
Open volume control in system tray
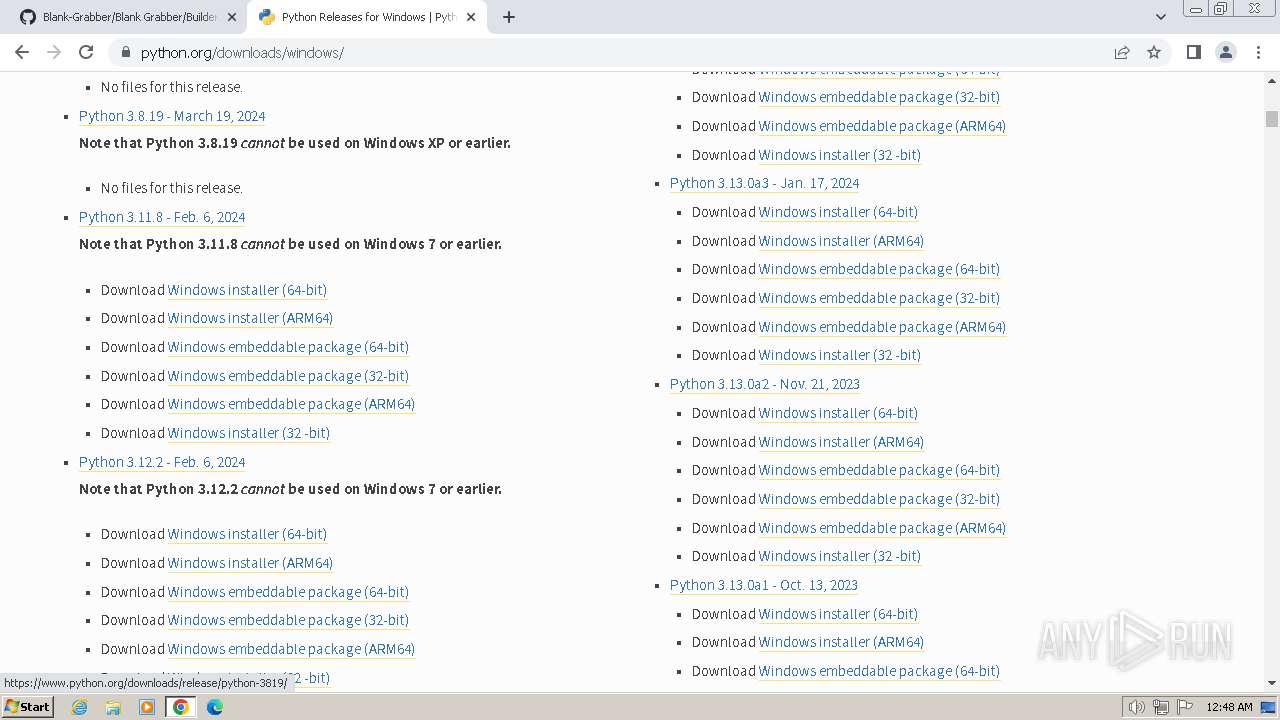[1137, 707]
